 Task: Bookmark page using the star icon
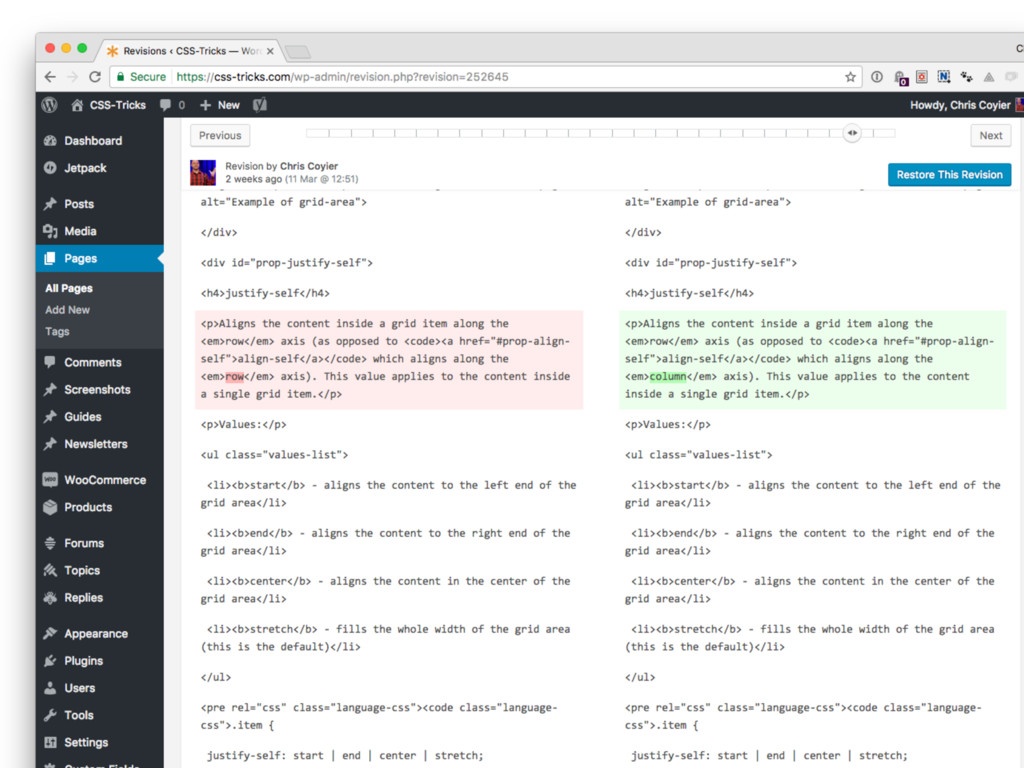tap(850, 77)
